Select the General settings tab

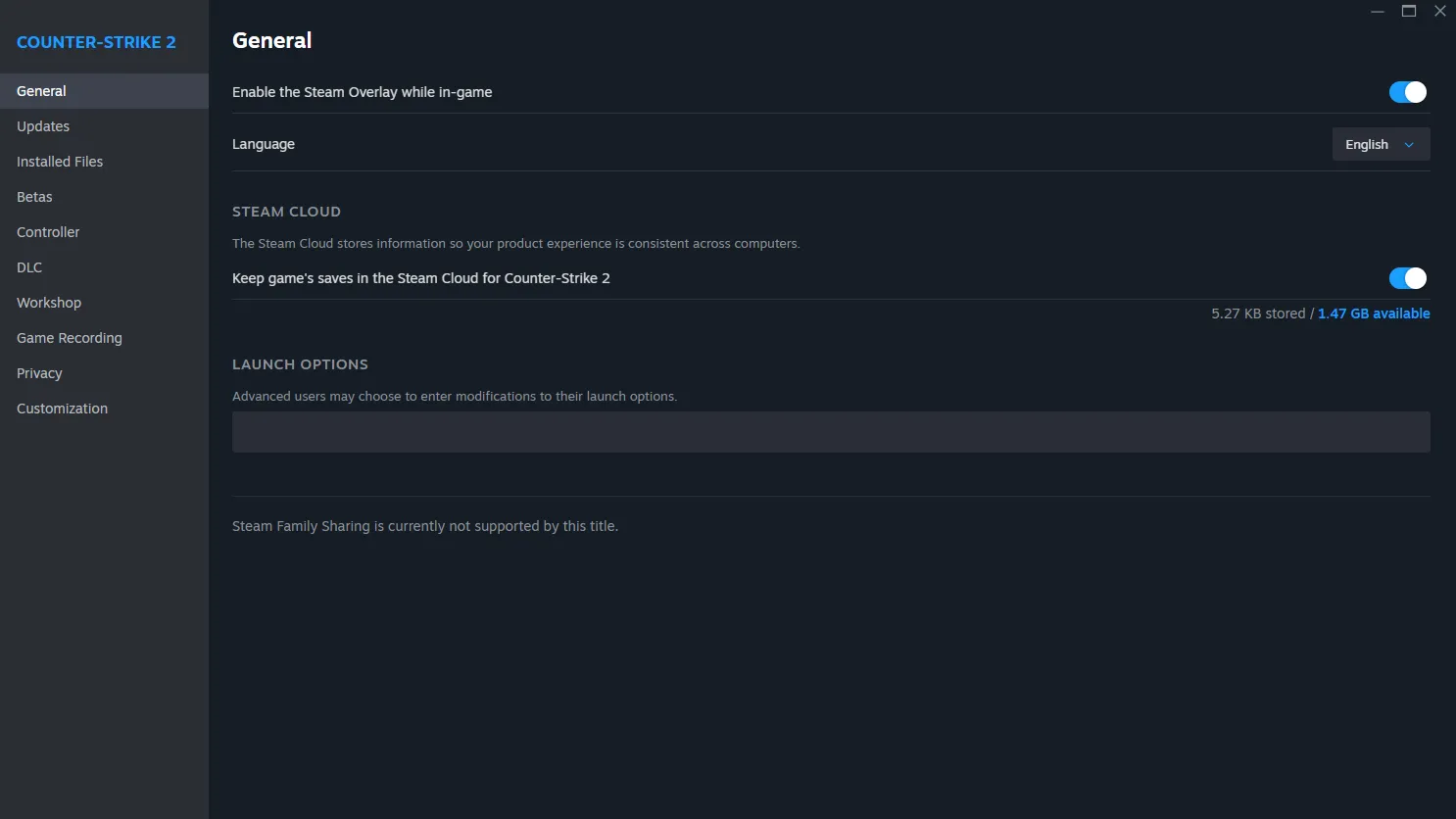[x=41, y=91]
